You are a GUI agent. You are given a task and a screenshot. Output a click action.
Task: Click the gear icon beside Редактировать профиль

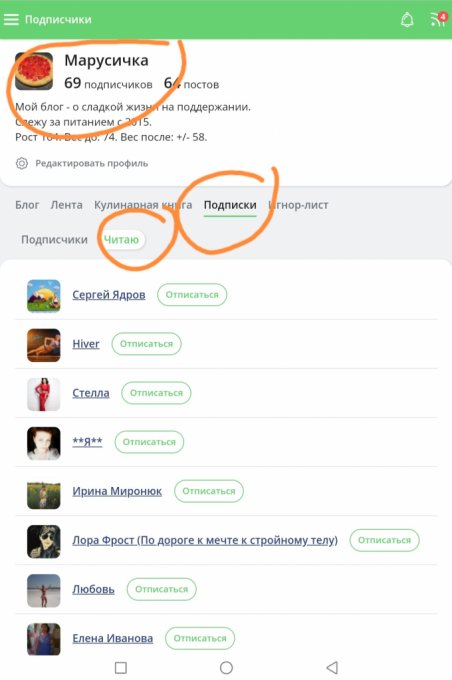[22, 163]
